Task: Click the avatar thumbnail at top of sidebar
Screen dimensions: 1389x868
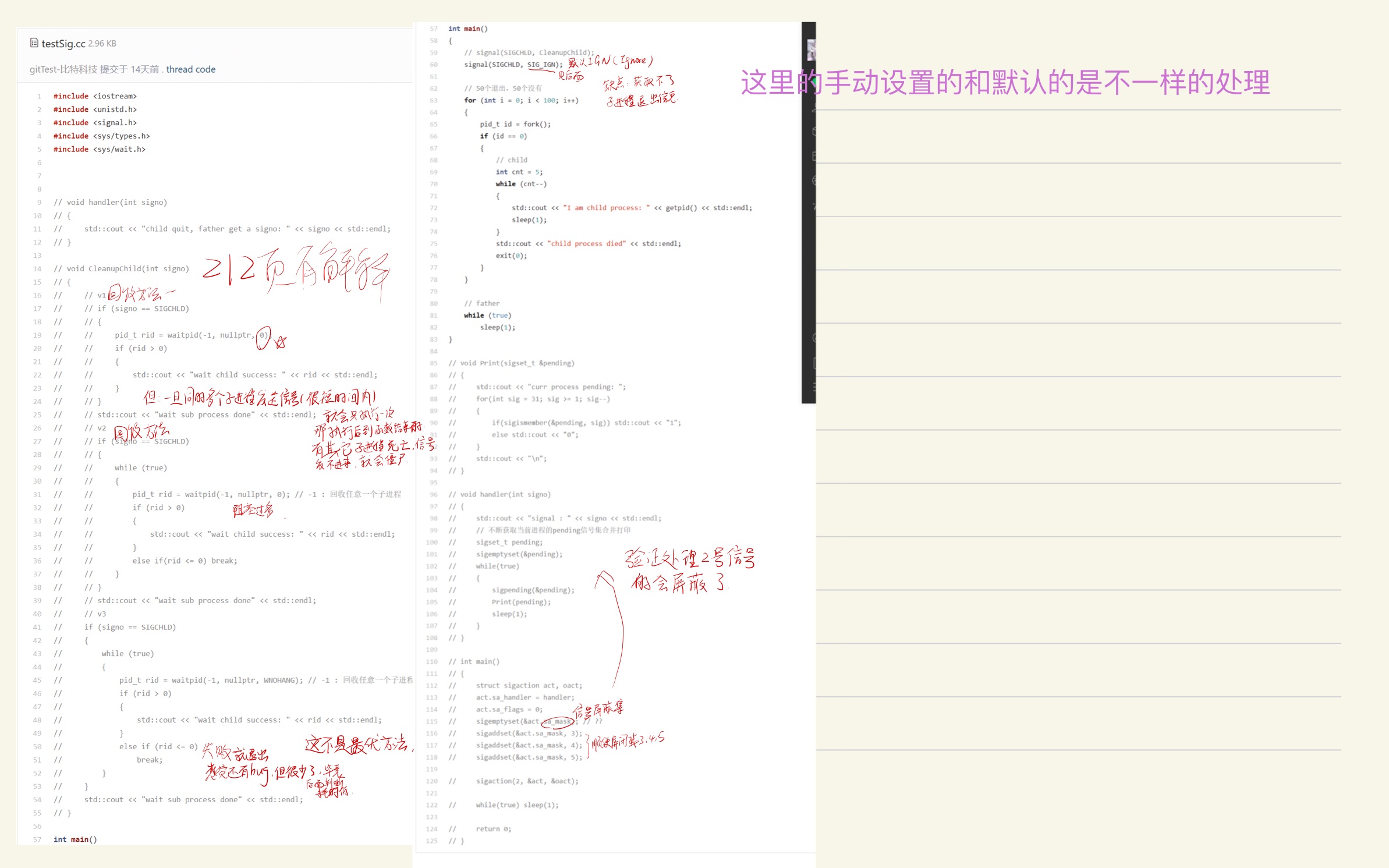Action: point(812,50)
